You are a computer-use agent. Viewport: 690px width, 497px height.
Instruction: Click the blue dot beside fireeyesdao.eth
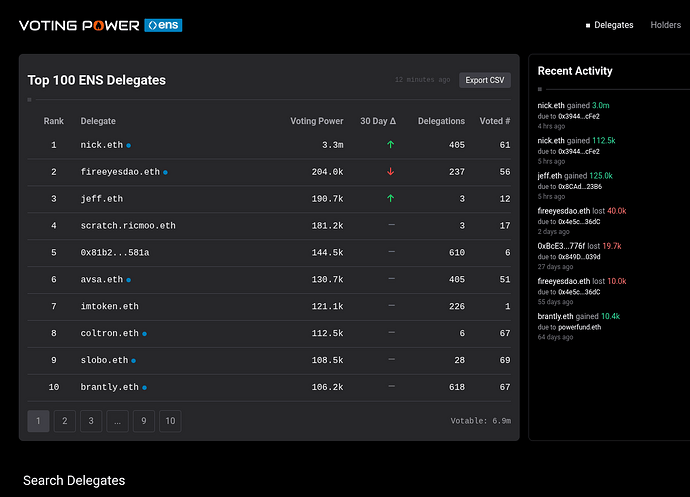(x=165, y=172)
